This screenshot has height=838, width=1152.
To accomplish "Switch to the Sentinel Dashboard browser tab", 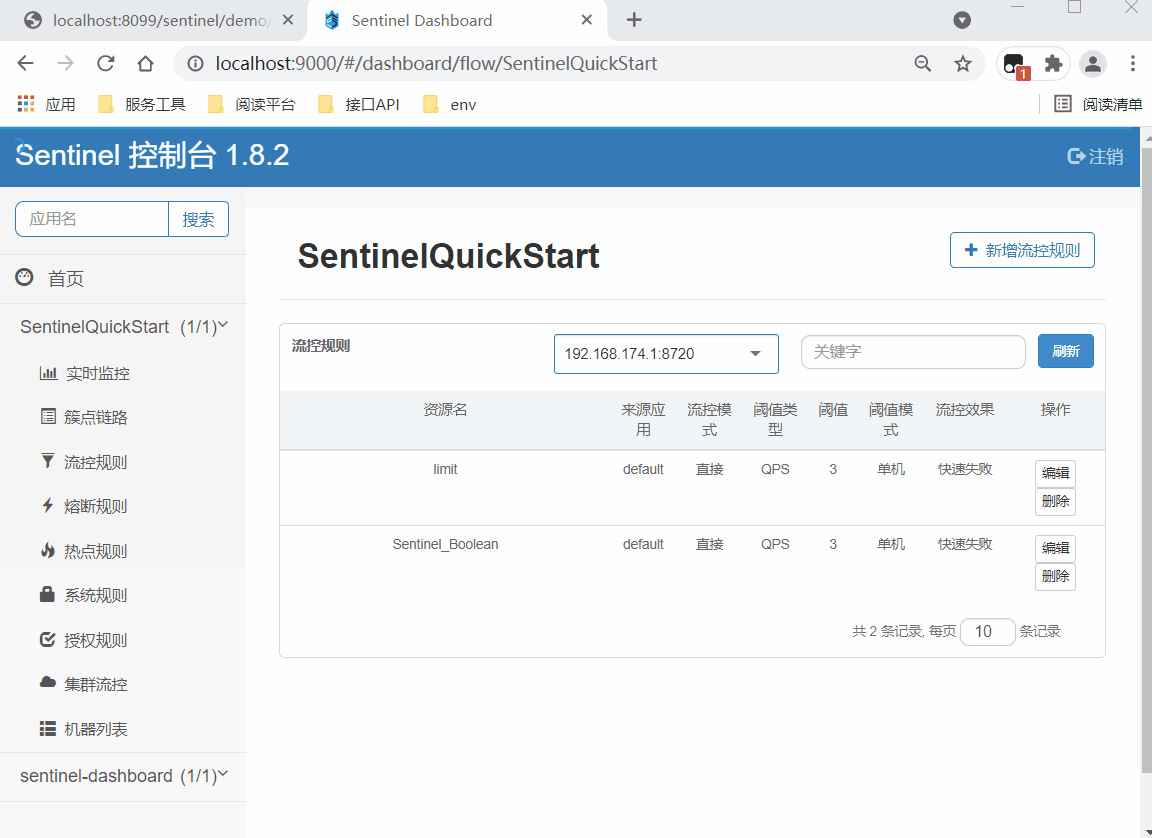I will click(420, 20).
